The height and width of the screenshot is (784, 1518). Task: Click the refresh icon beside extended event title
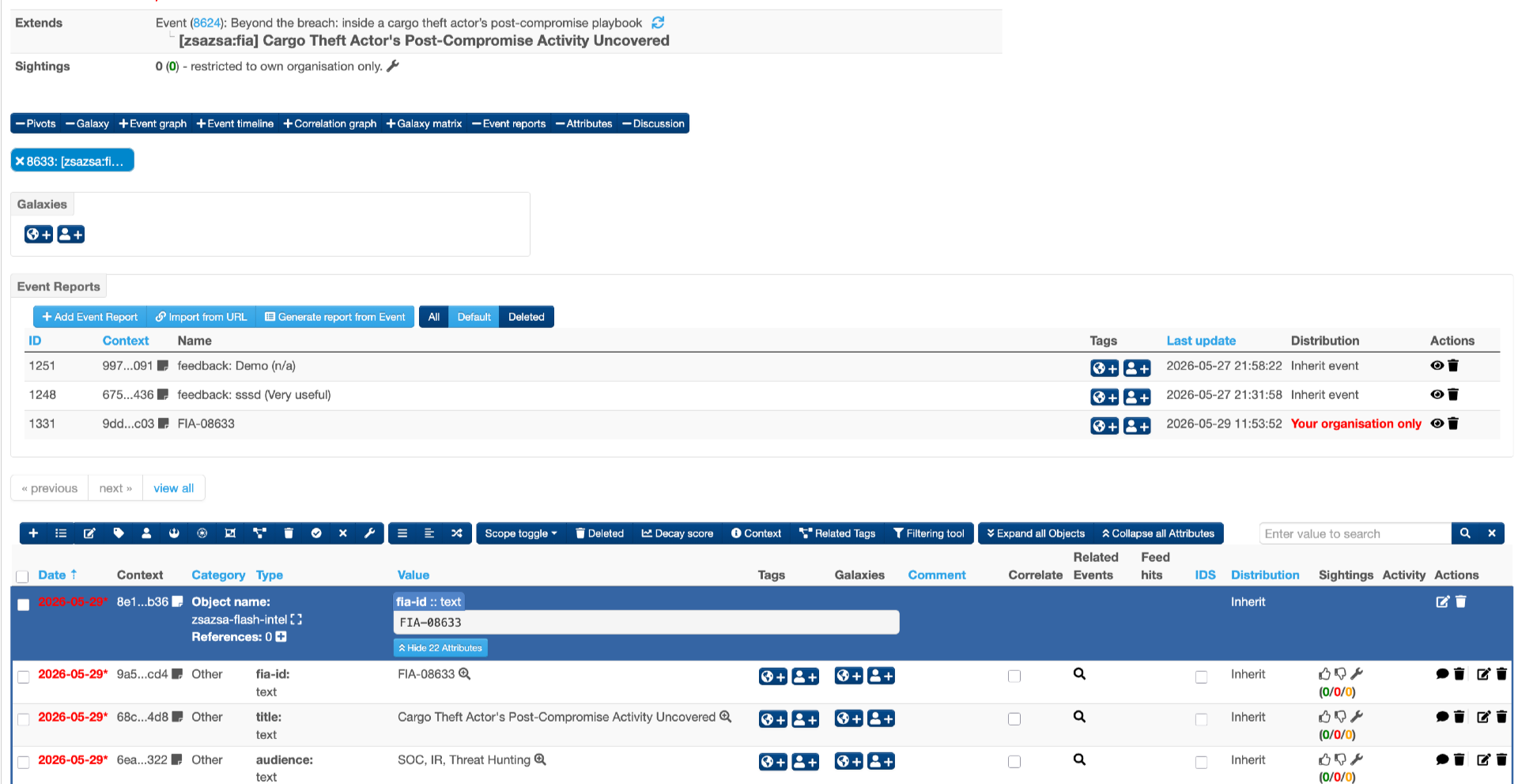[658, 23]
